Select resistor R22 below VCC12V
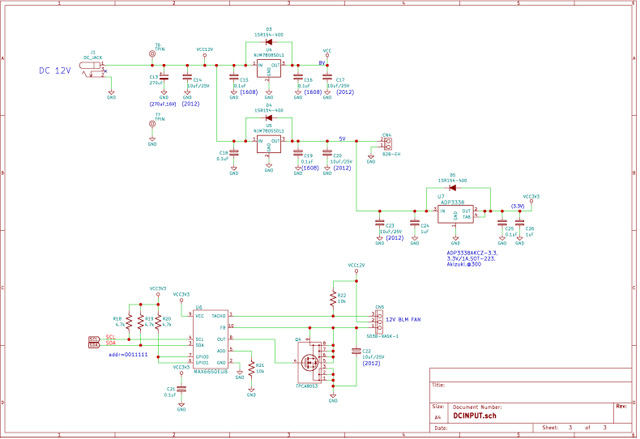 (333, 298)
